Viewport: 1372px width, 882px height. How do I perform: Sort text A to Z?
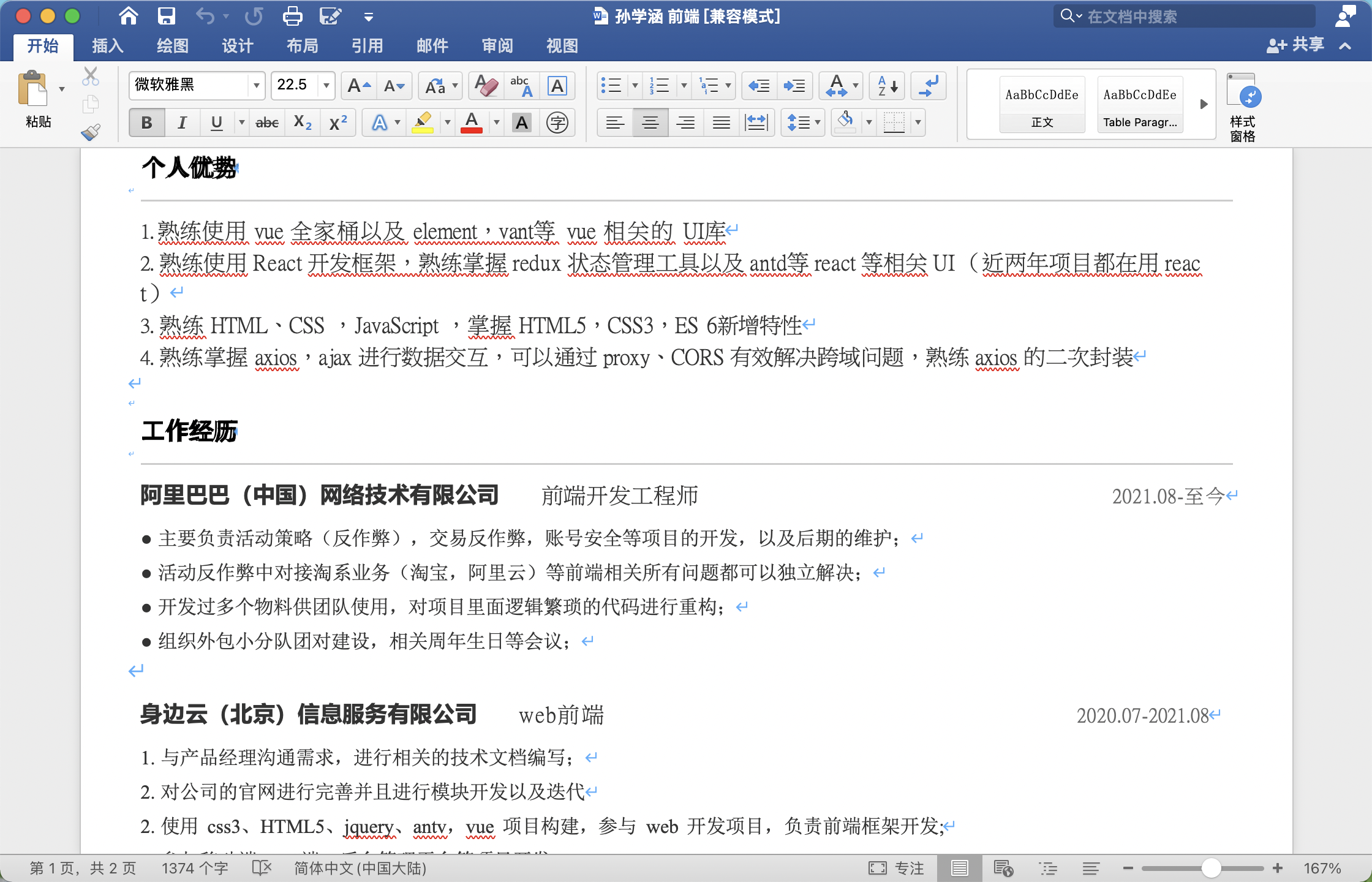coord(887,86)
